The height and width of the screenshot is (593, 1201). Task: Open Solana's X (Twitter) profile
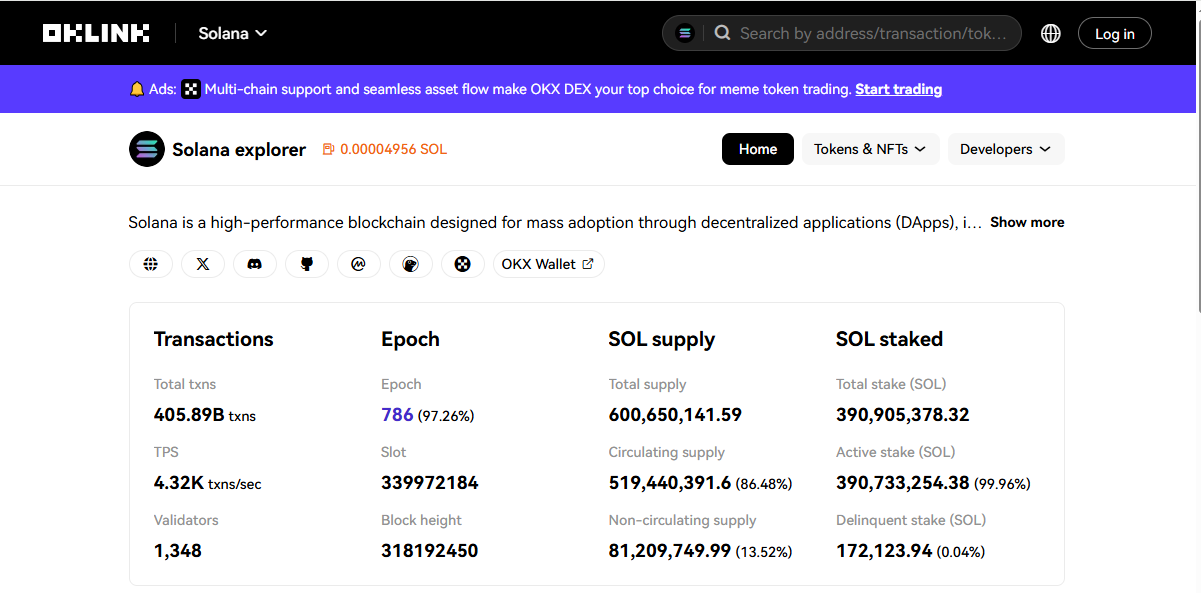tap(203, 264)
